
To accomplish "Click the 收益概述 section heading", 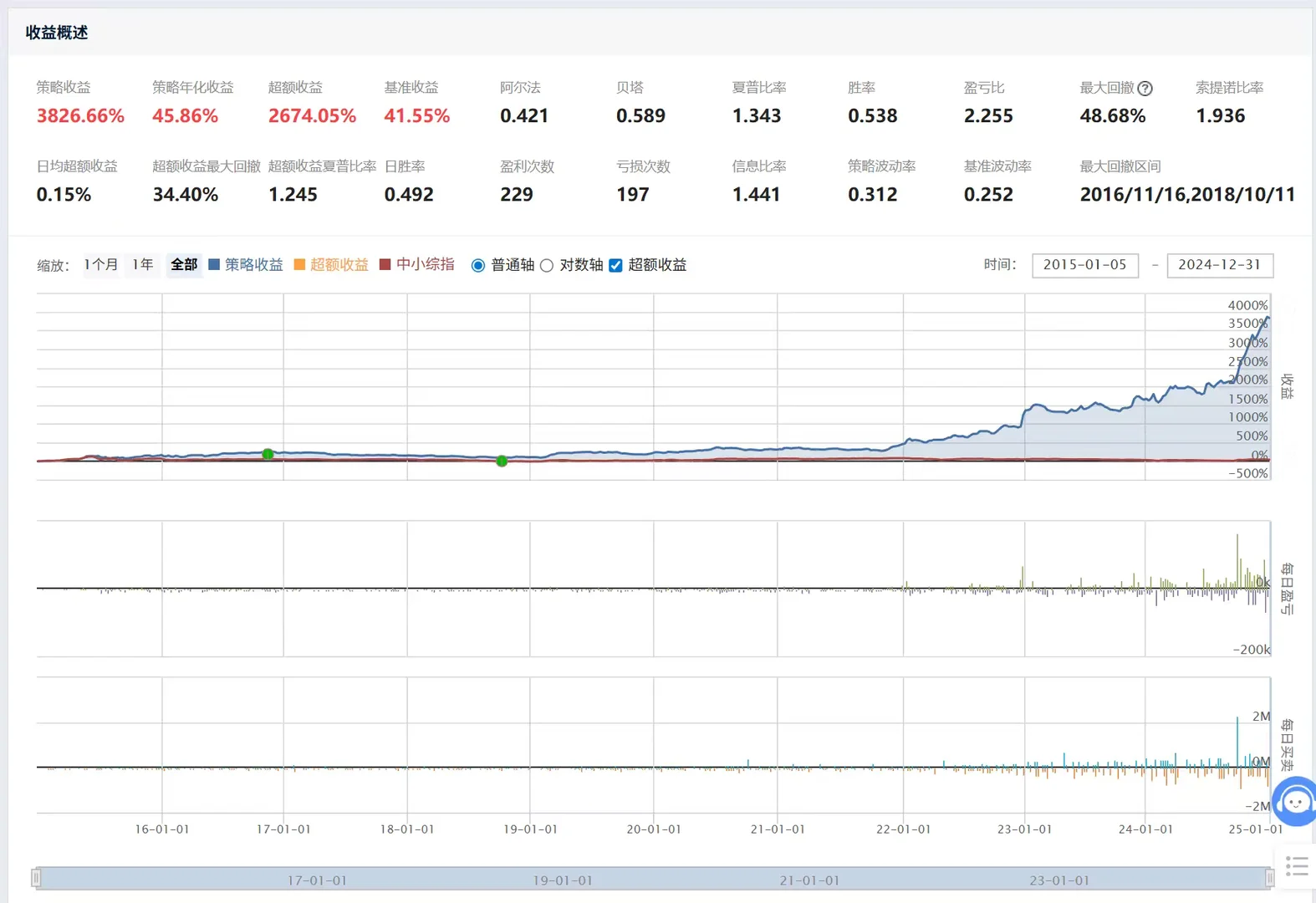I will point(57,33).
